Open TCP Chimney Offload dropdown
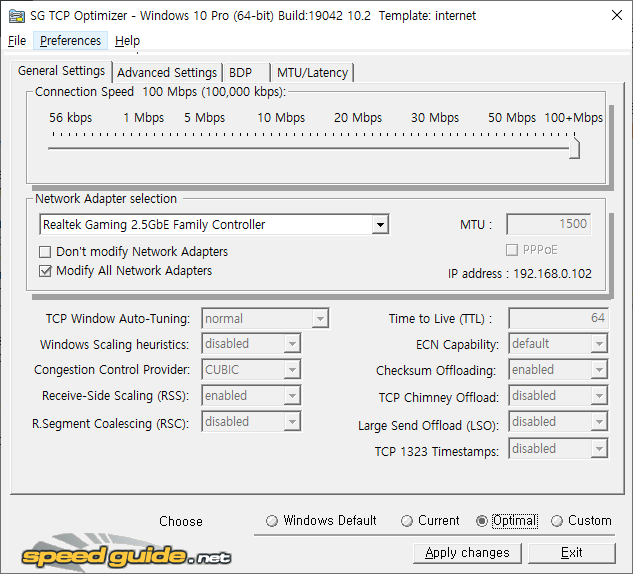Screen dimensions: 633x574 click(x=599, y=396)
